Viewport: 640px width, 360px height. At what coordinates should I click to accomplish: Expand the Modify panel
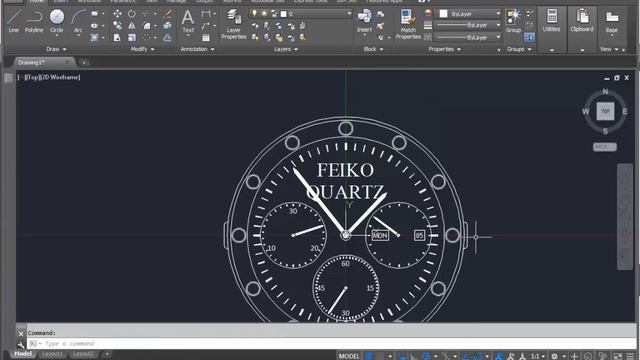(142, 49)
